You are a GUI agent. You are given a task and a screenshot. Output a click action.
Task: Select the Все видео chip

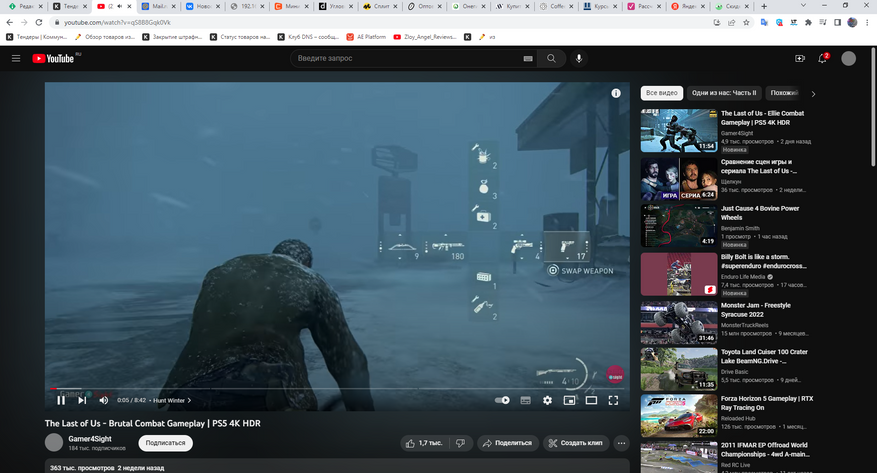[x=662, y=93]
